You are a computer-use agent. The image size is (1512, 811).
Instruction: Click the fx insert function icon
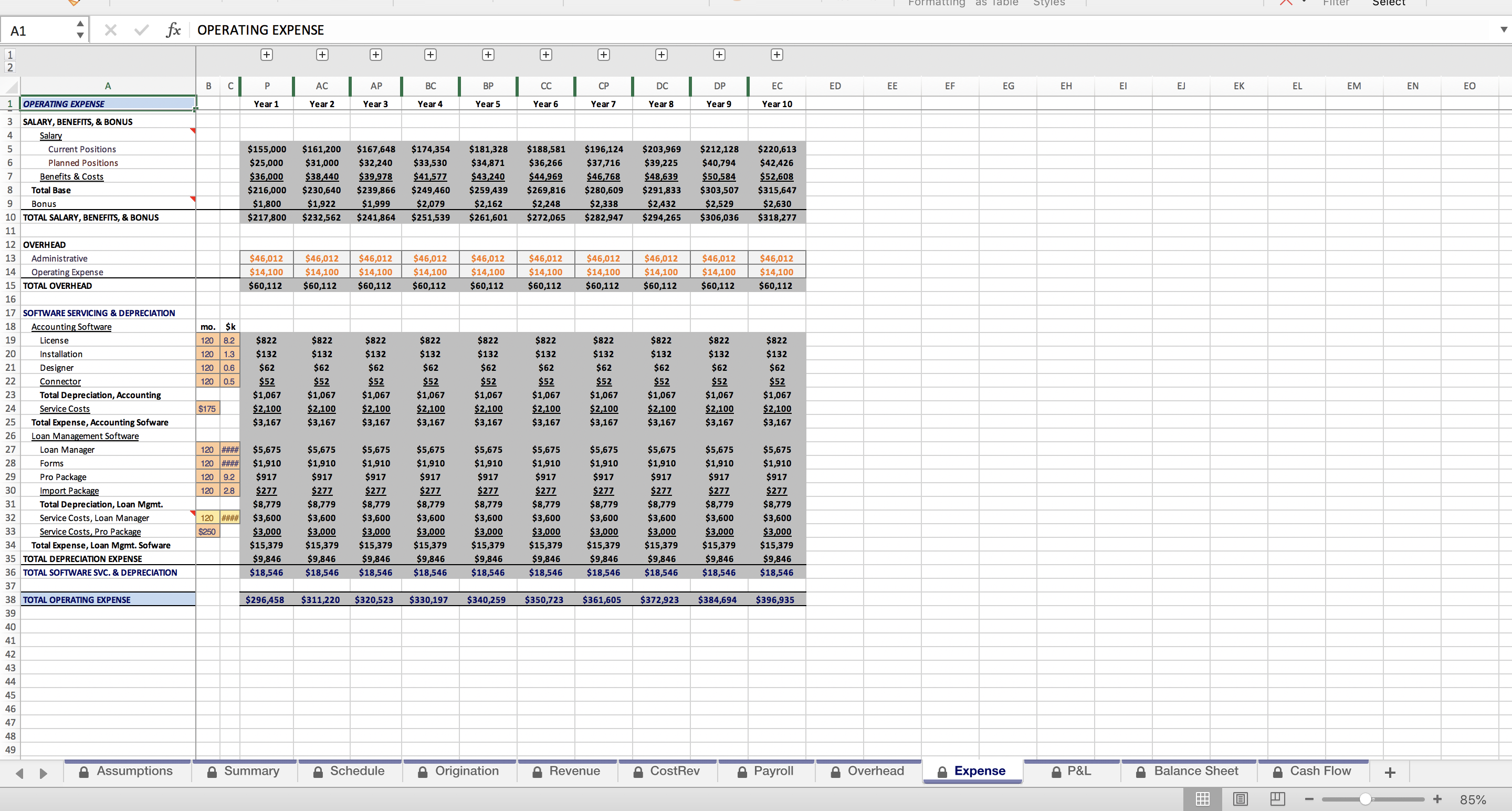173,30
